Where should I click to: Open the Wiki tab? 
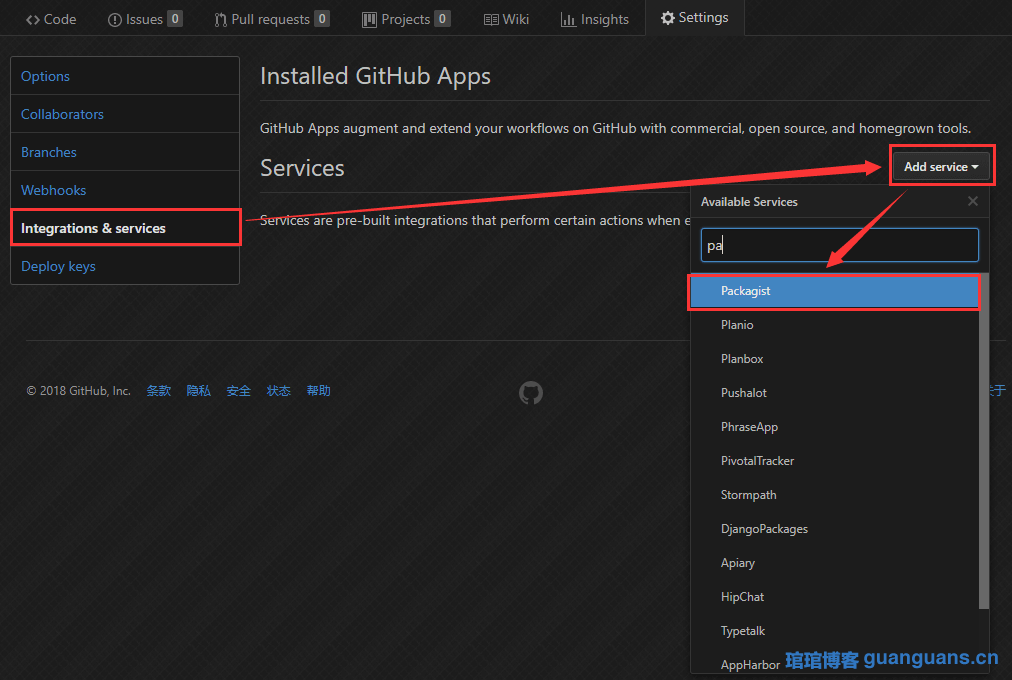(506, 19)
